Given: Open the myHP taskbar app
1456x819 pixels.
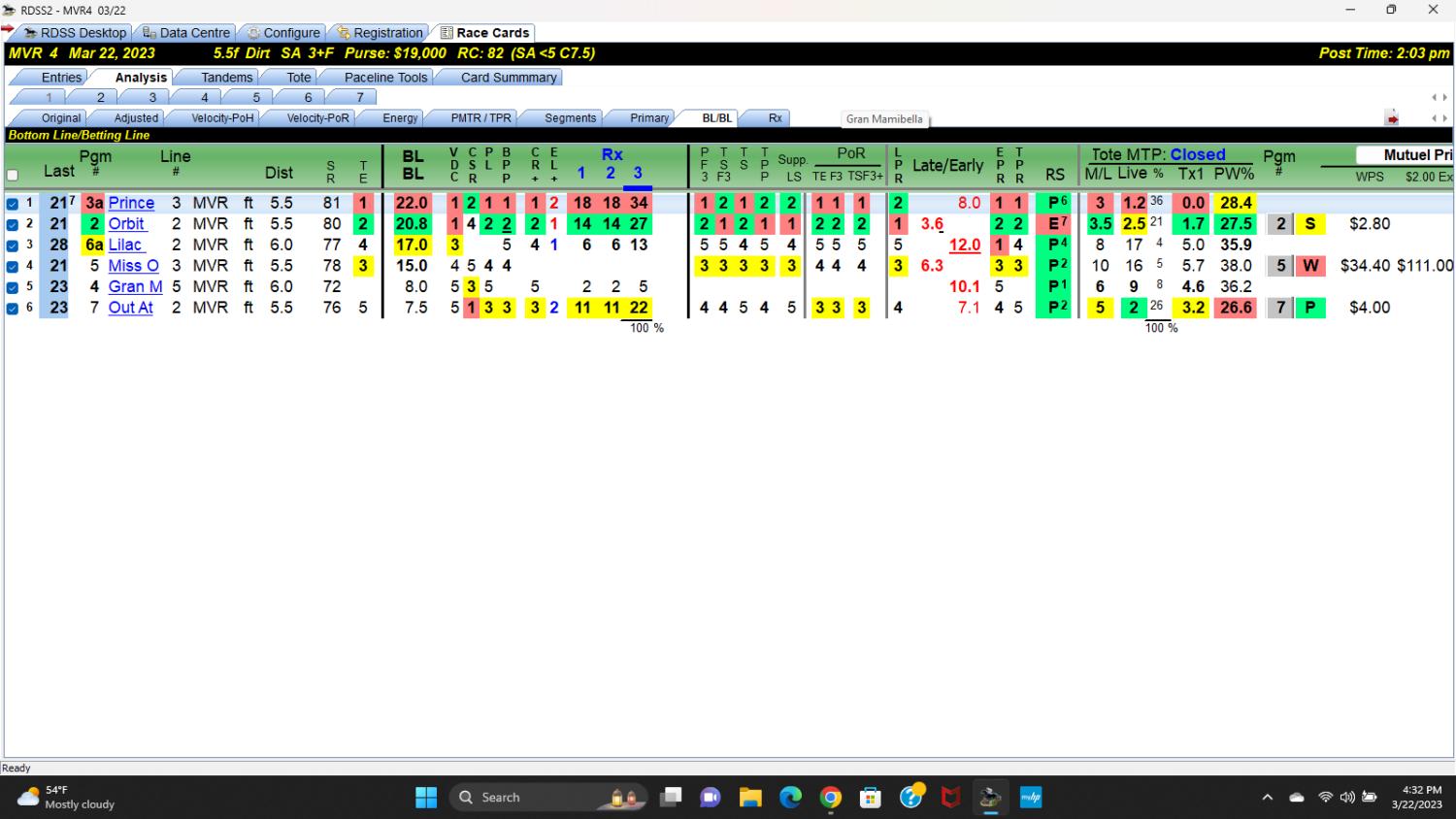Looking at the screenshot, I should click(1031, 798).
